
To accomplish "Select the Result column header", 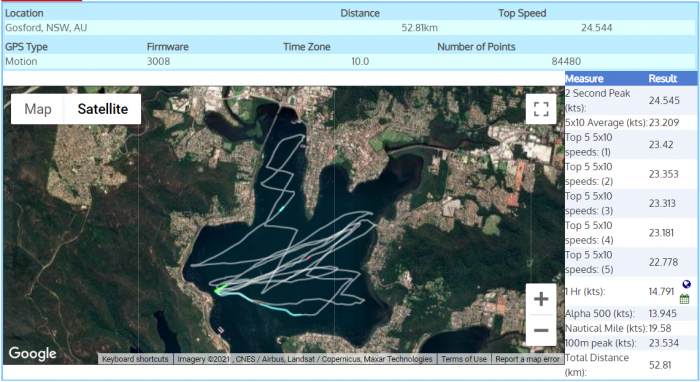I will (x=663, y=79).
